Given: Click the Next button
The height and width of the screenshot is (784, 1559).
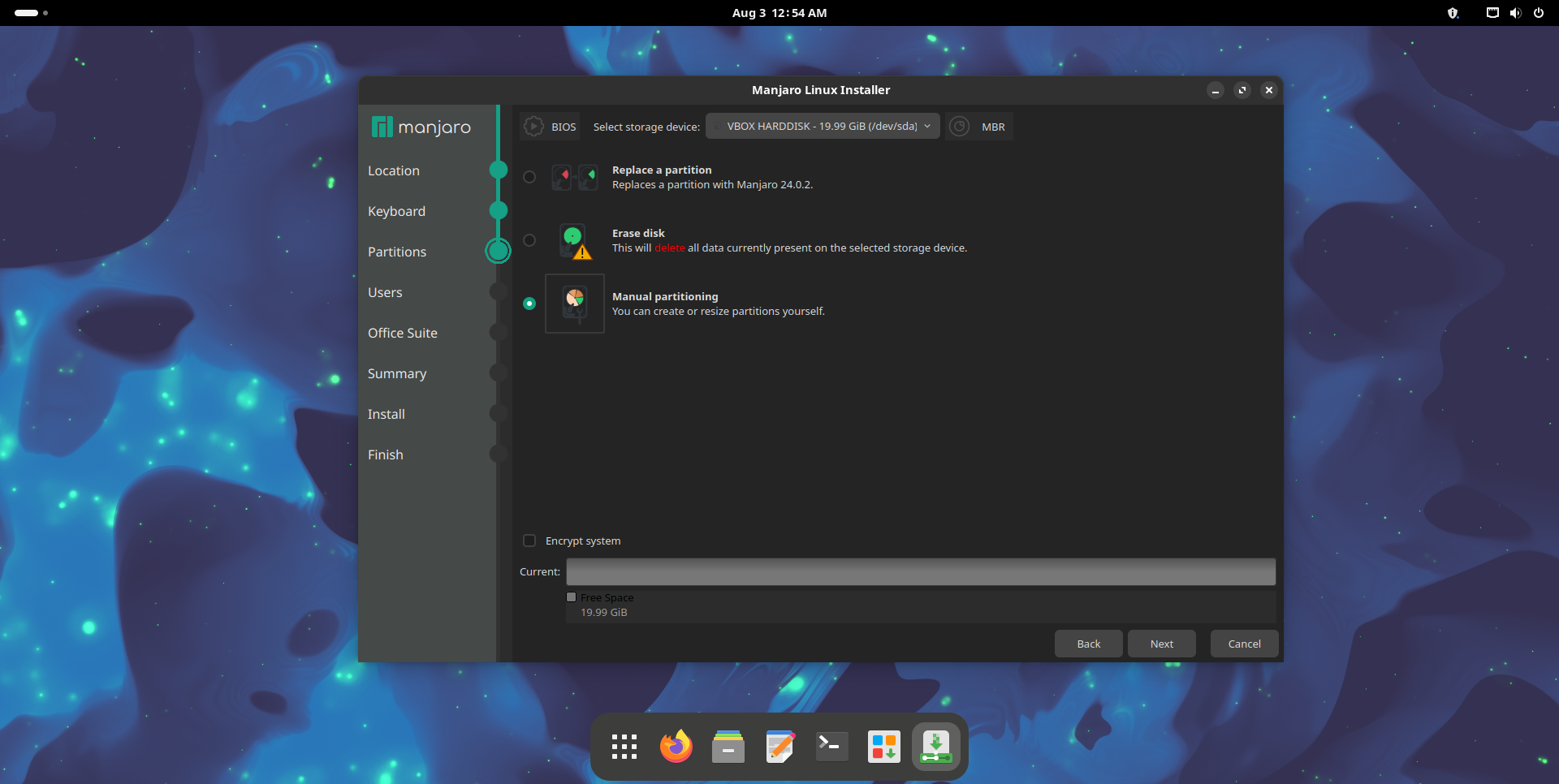Looking at the screenshot, I should pyautogui.click(x=1162, y=644).
